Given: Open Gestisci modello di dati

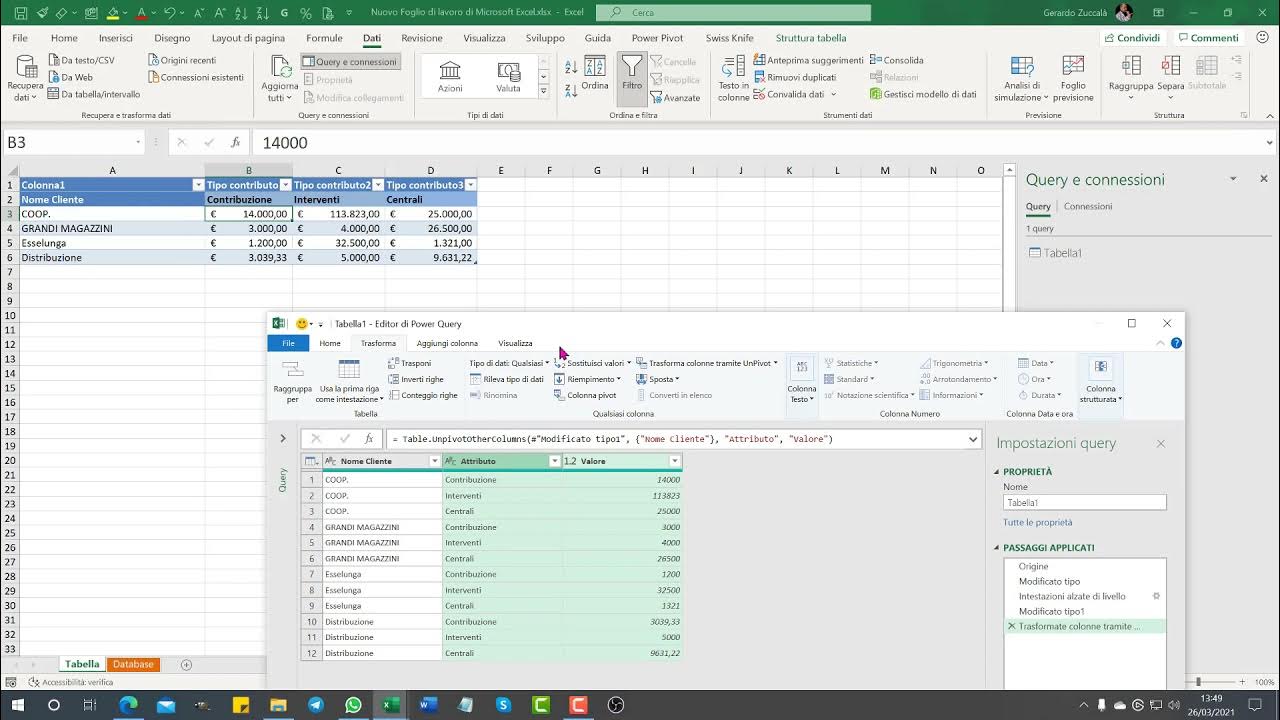Looking at the screenshot, I should pyautogui.click(x=923, y=94).
